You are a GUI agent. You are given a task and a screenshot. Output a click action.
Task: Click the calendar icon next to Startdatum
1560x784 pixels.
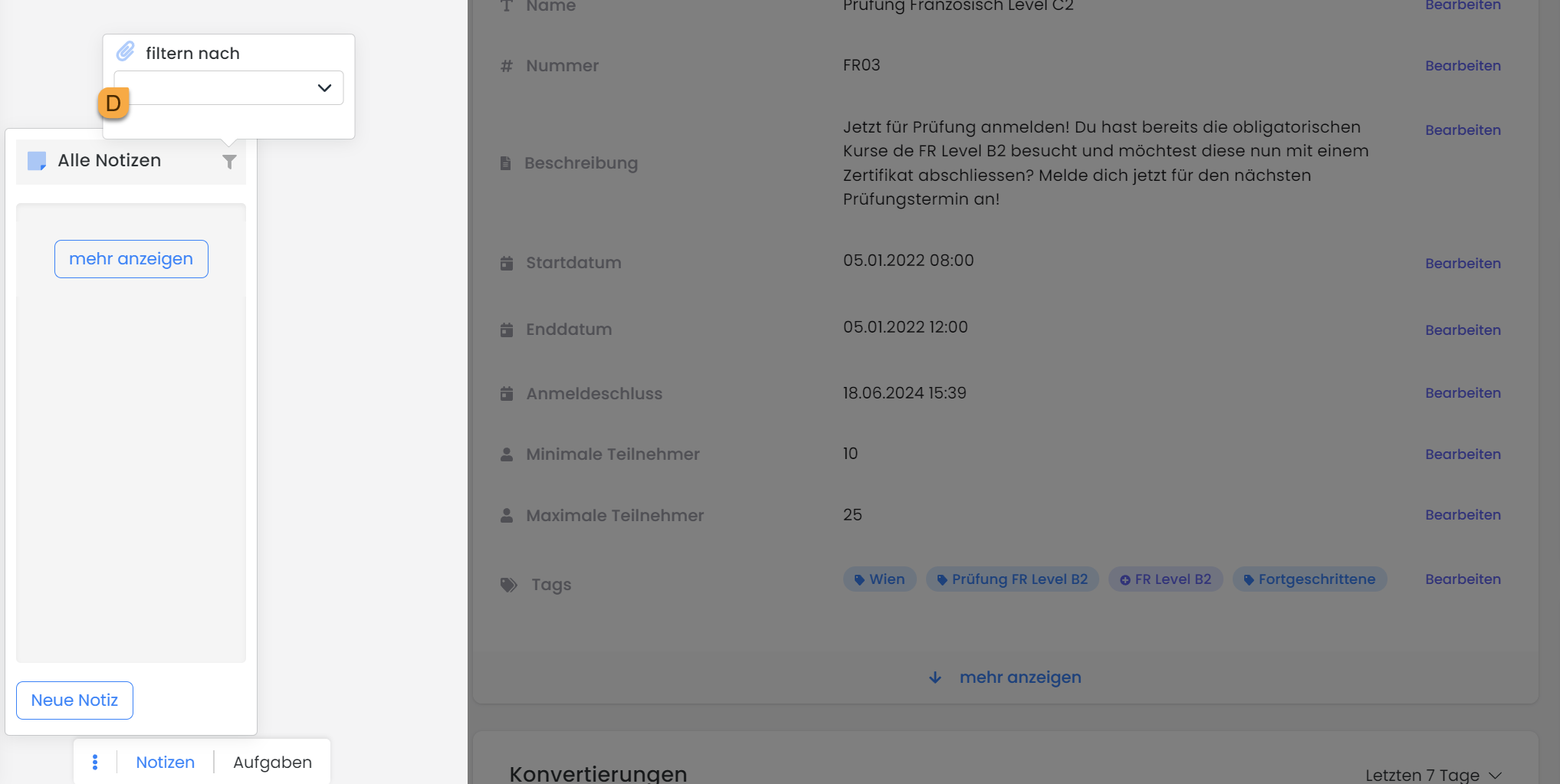pos(507,263)
